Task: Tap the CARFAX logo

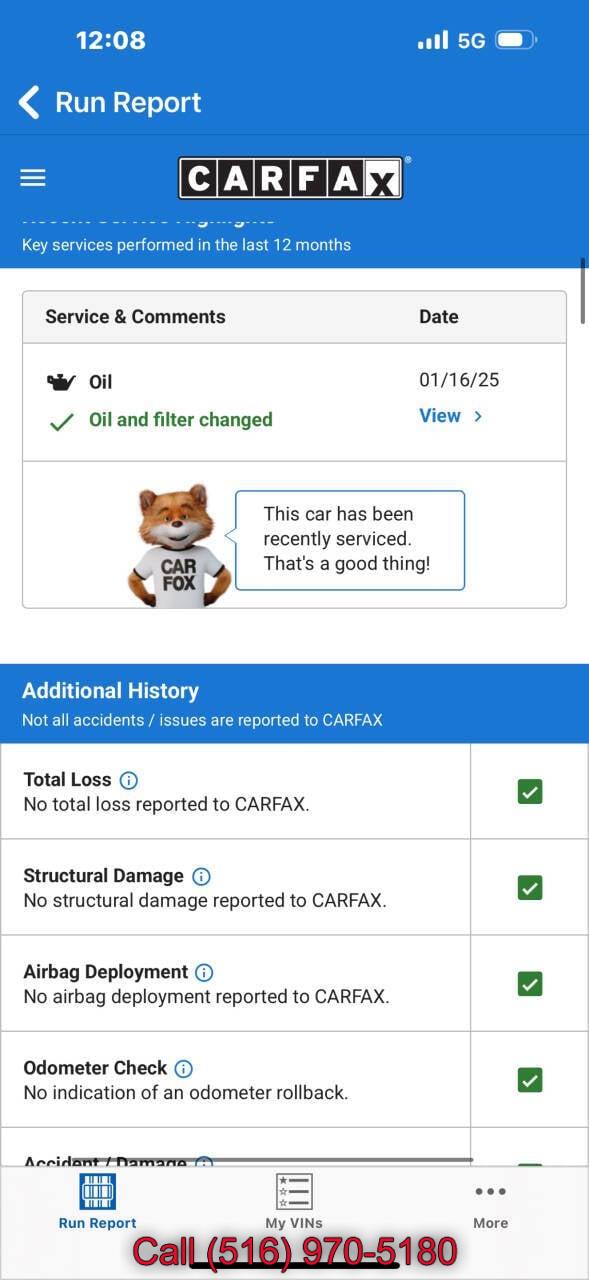Action: (291, 178)
